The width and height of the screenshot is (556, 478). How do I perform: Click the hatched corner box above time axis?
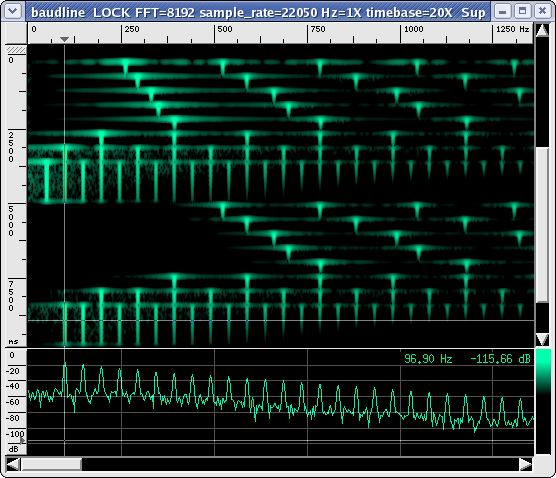(17, 50)
